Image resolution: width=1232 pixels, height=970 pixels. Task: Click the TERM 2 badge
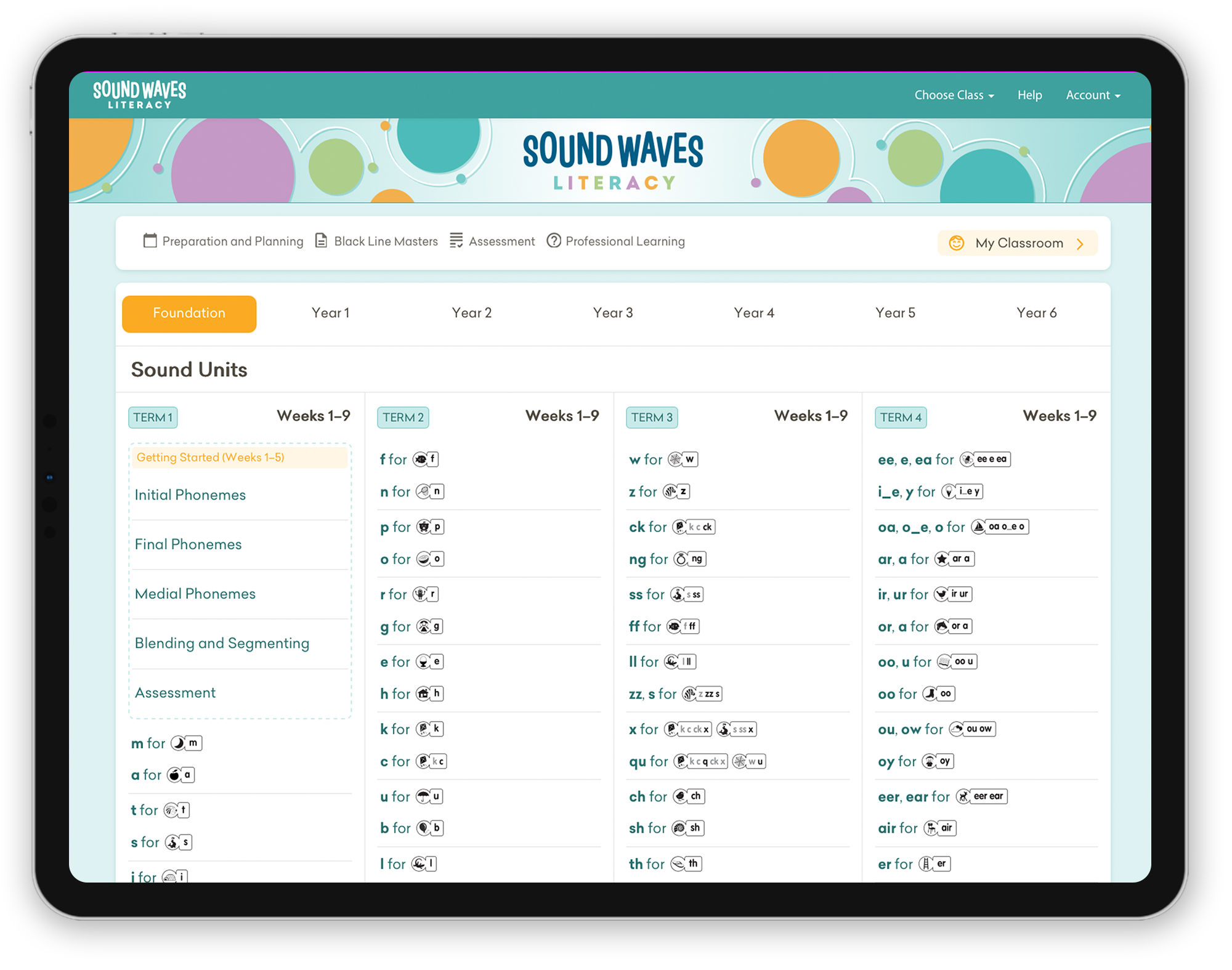403,418
